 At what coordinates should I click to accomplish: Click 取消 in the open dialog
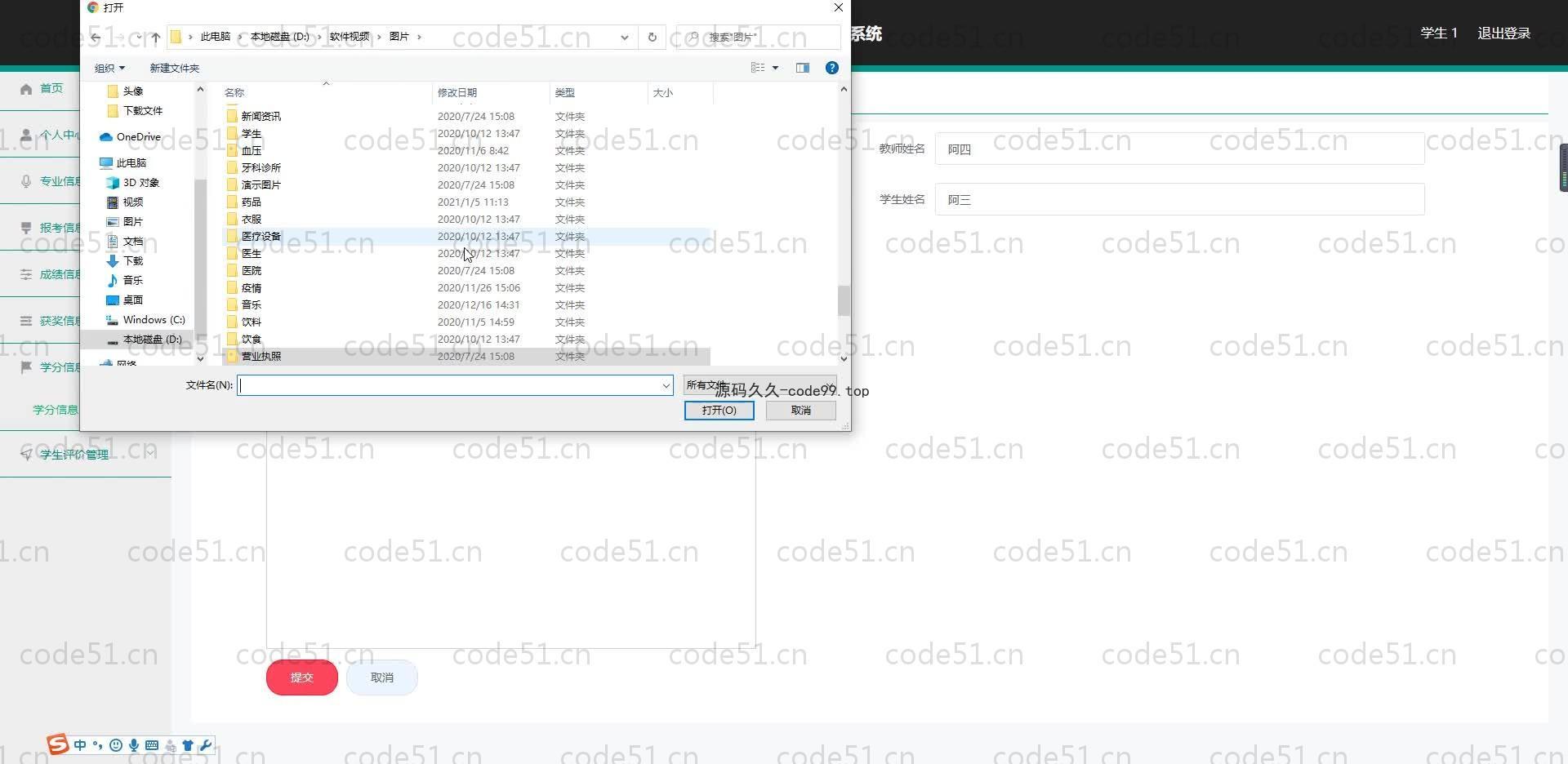(800, 411)
